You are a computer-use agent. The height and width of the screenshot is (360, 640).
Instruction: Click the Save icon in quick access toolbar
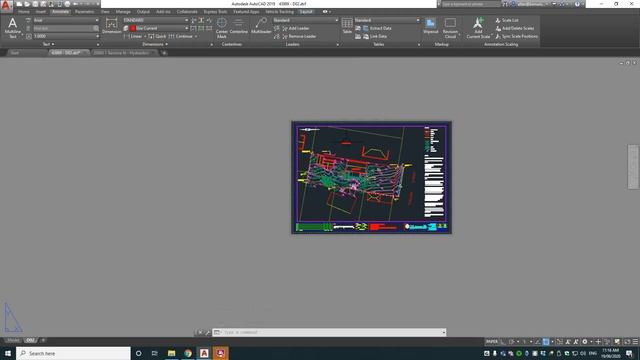point(35,4)
